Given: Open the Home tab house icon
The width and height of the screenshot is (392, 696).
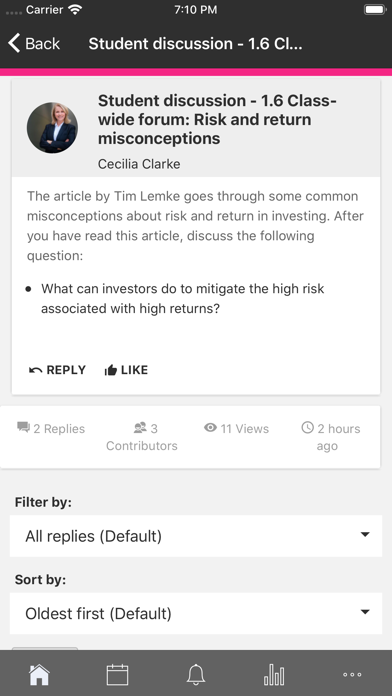Looking at the screenshot, I should pos(39,675).
